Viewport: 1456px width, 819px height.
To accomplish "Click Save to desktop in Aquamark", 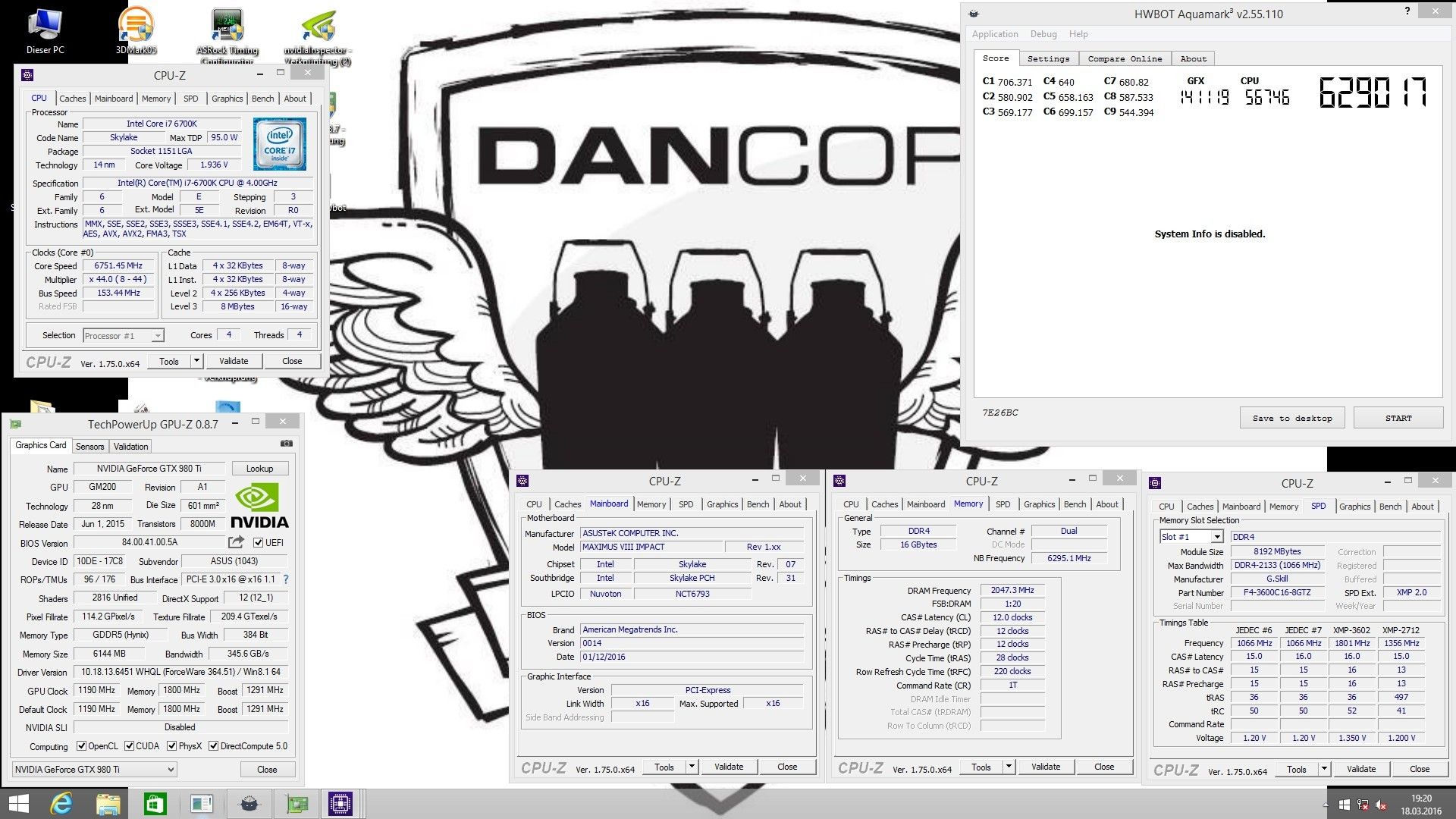I will [1292, 418].
